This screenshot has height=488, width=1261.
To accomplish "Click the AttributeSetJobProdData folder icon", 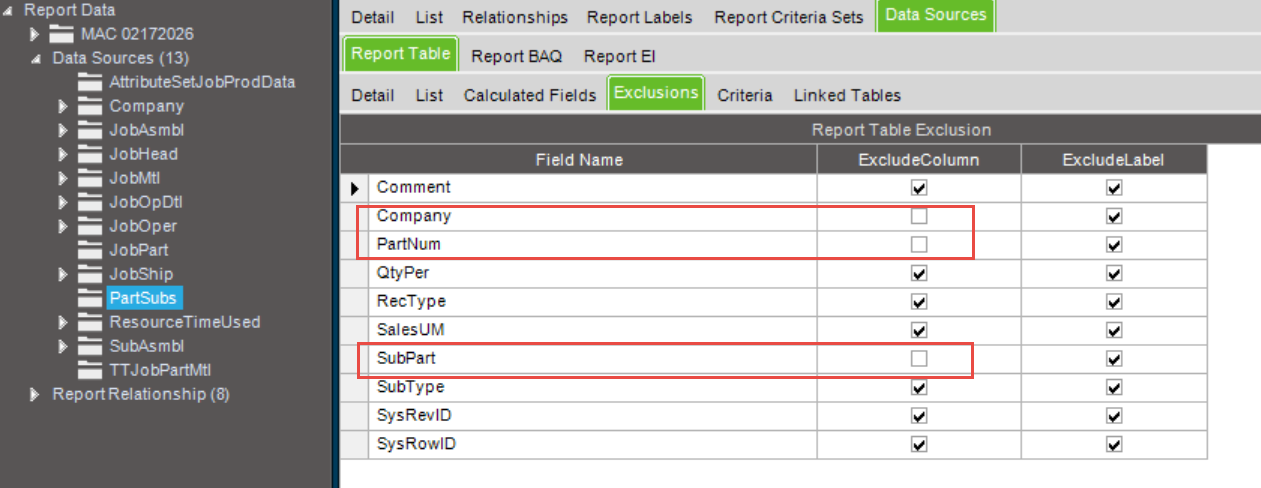I will coord(91,82).
